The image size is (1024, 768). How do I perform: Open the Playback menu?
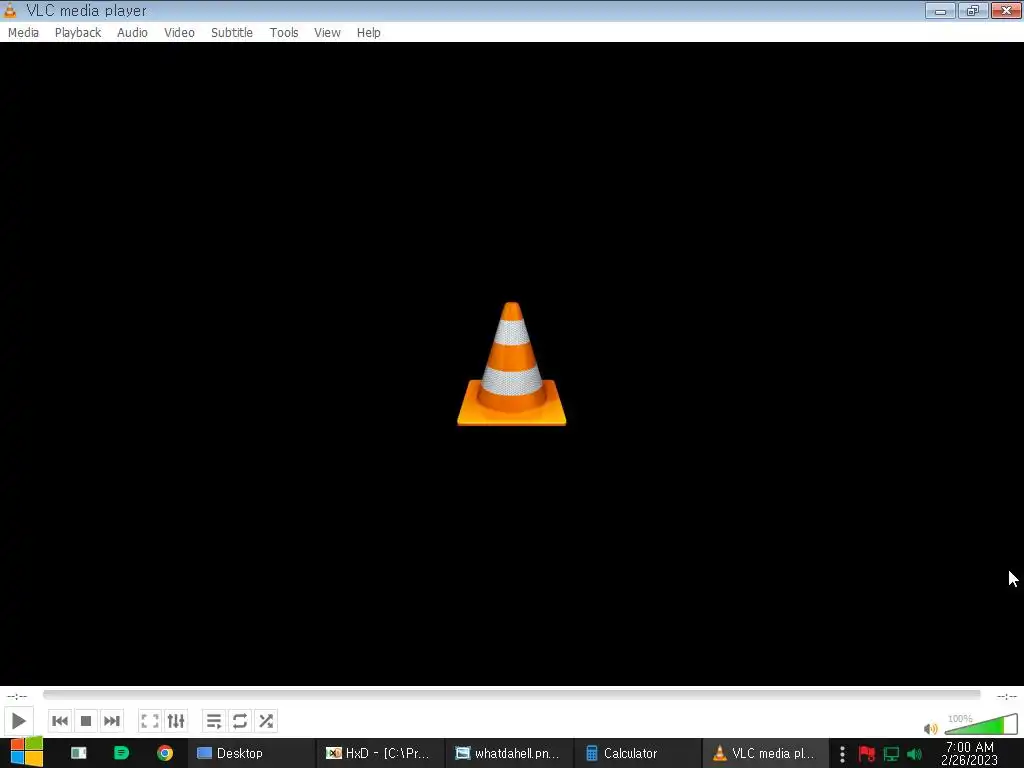coord(78,33)
